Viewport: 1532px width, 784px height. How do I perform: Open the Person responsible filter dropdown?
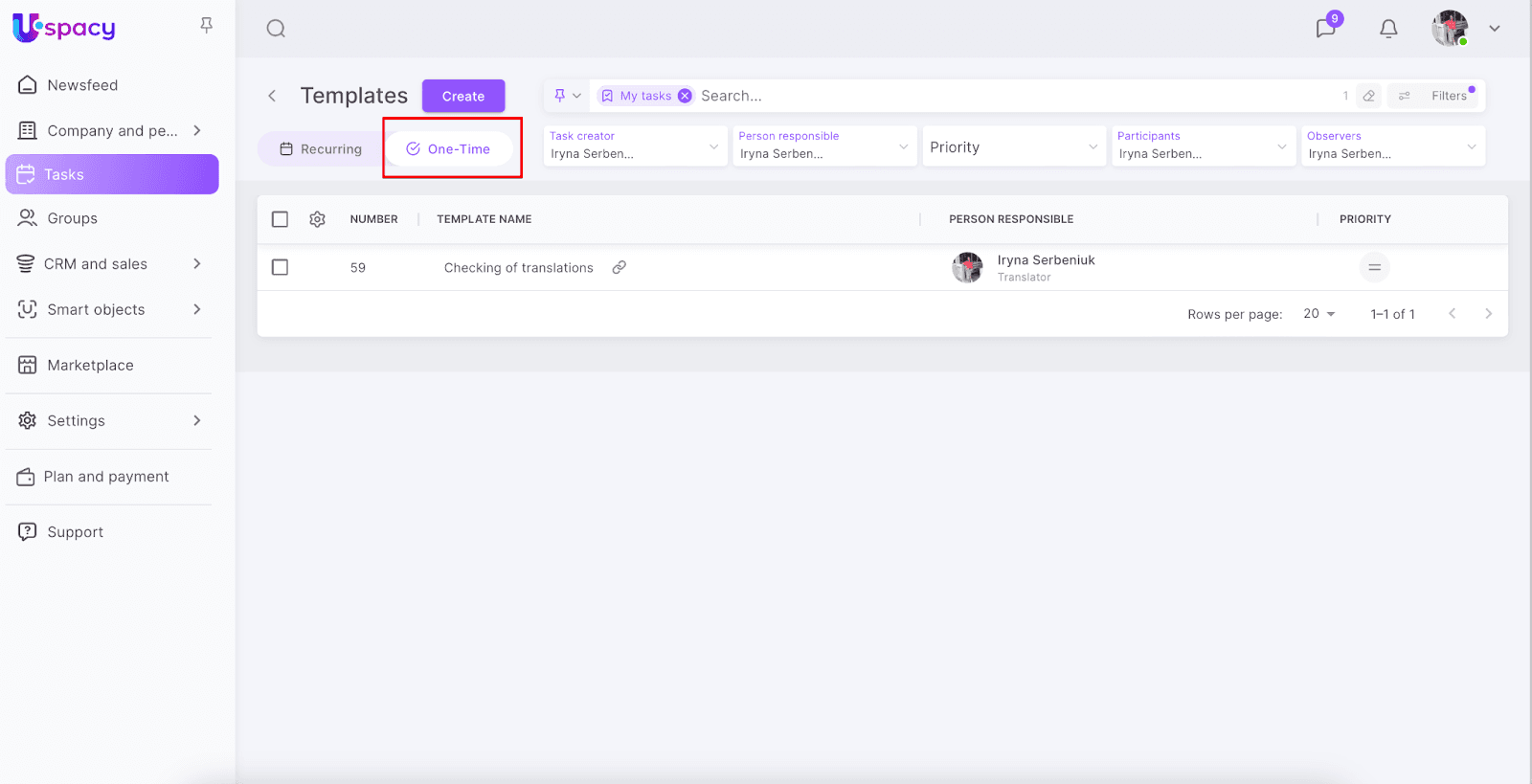point(823,147)
